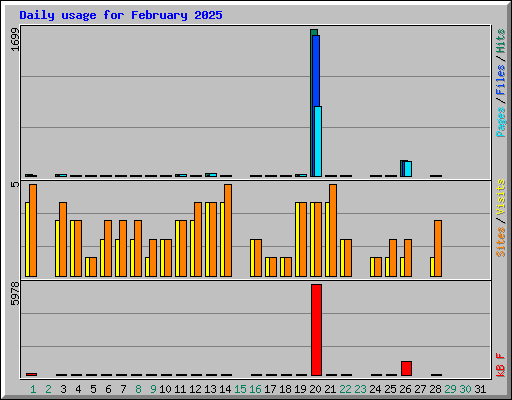Click day 20 on the x-axis
This screenshot has width=512, height=400.
pyautogui.click(x=315, y=389)
